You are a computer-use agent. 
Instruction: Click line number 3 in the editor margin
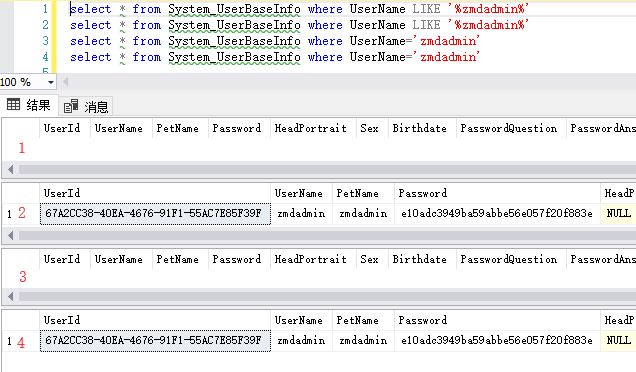click(45, 41)
